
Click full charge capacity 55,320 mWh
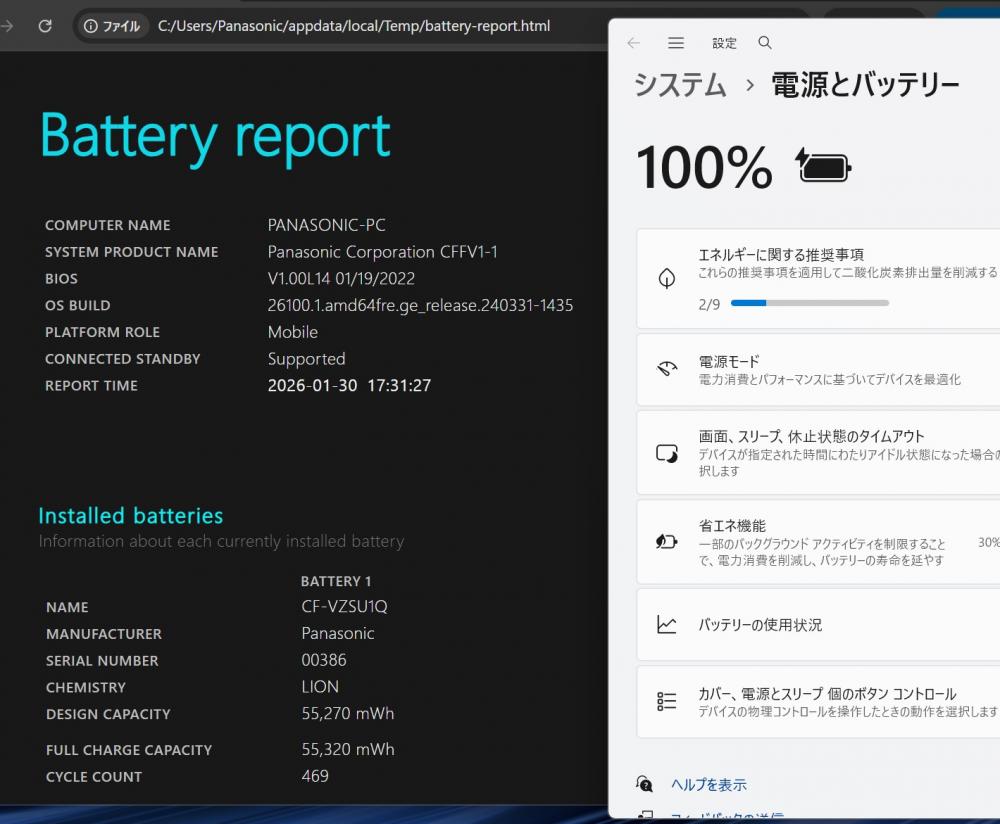pos(348,749)
